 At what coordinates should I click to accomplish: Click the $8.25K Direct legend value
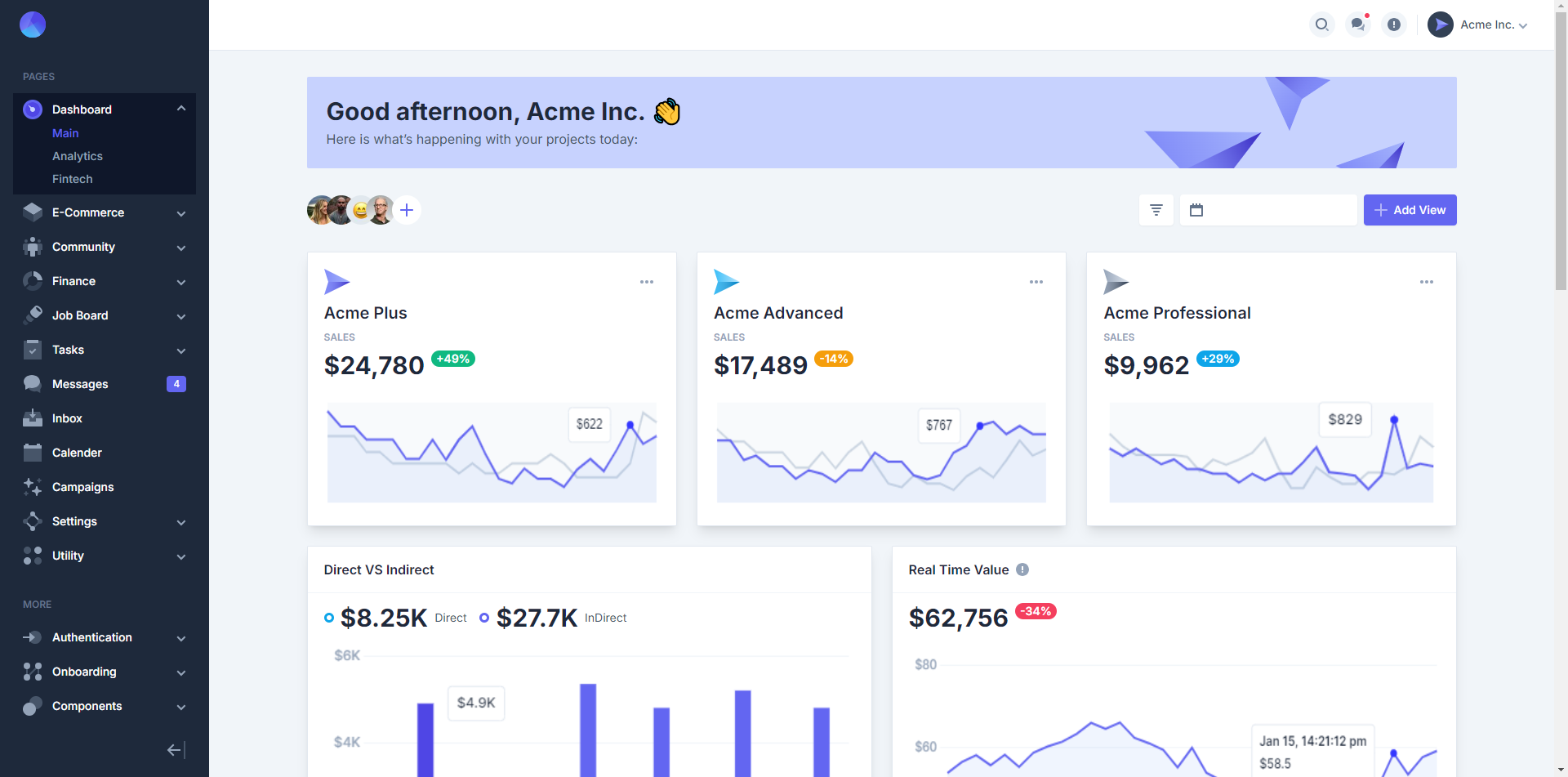[x=384, y=618]
